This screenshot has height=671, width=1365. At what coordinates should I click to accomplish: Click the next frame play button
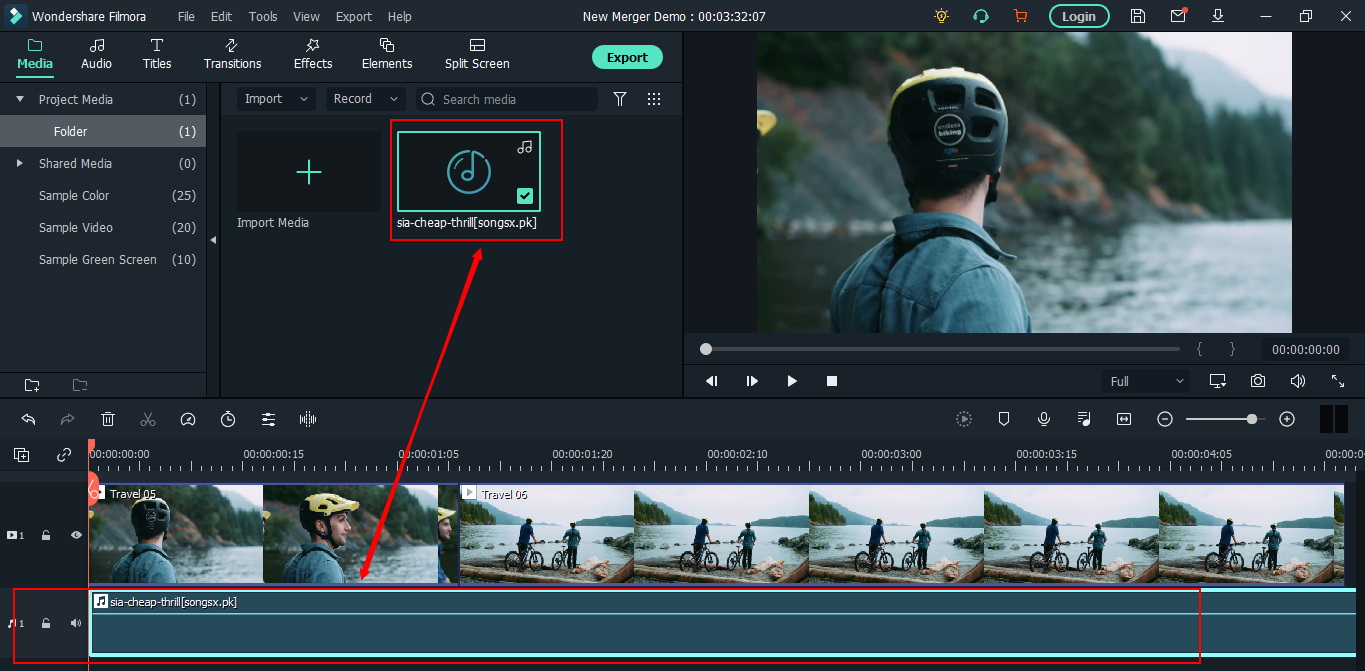752,381
